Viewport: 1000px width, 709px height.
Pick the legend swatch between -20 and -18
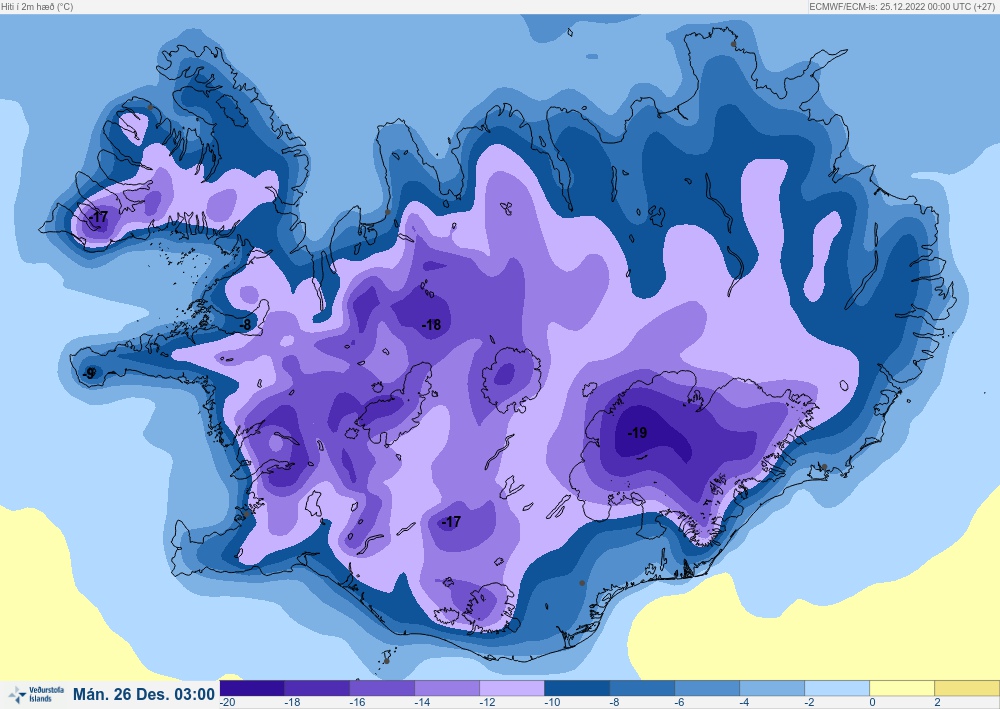pyautogui.click(x=252, y=689)
